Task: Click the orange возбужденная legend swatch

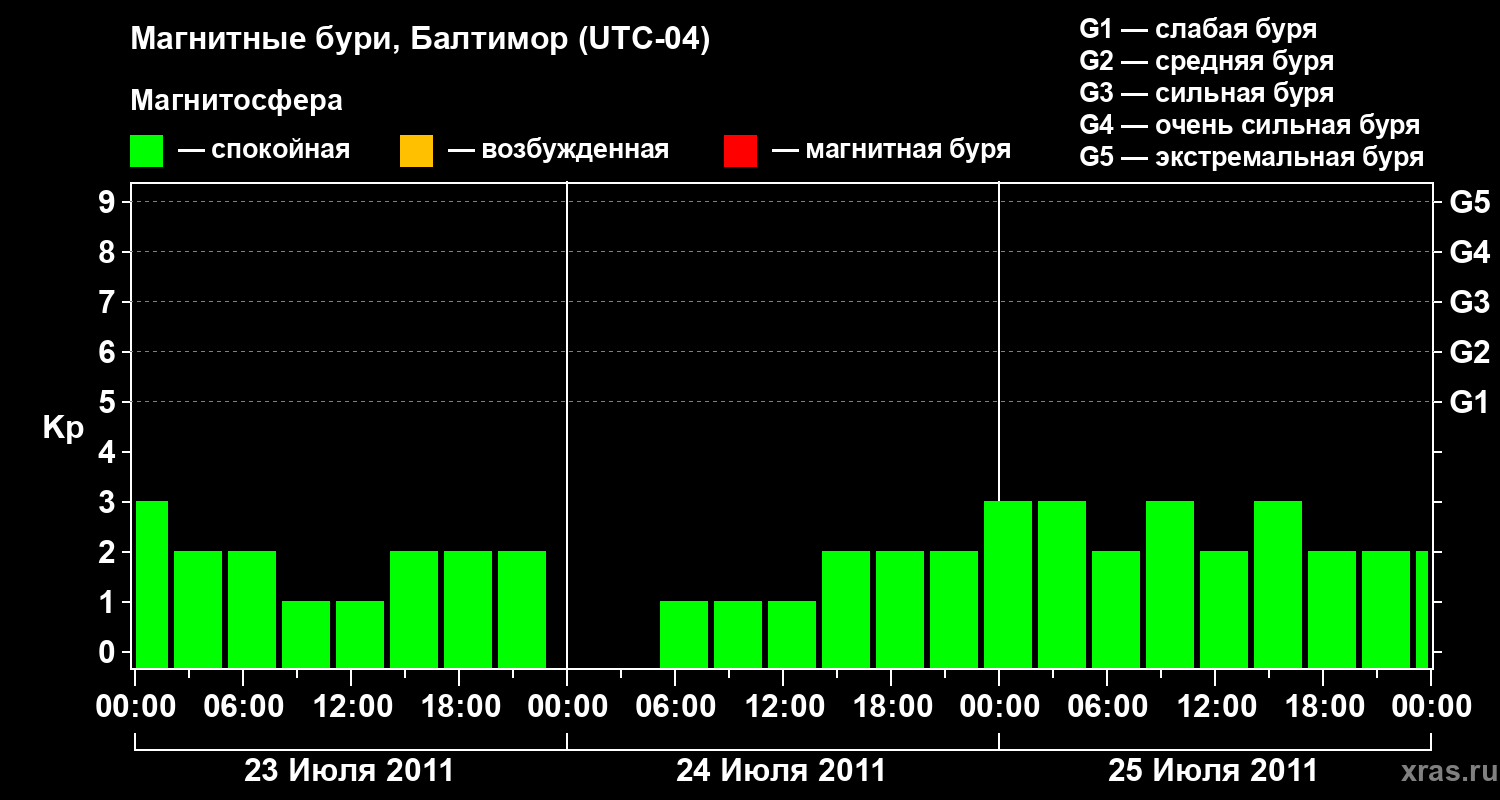Action: (x=416, y=151)
